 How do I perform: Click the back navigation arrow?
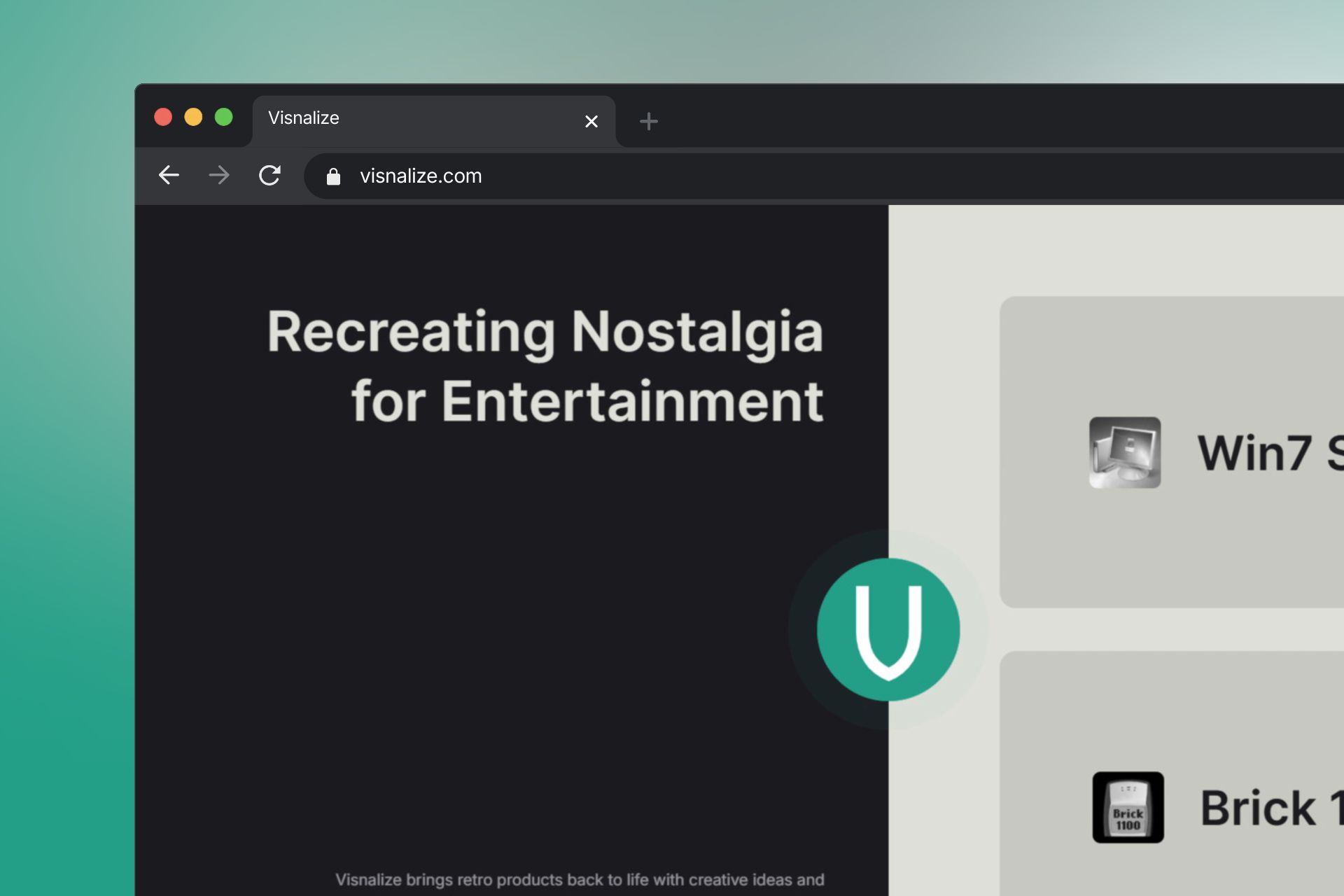click(168, 176)
